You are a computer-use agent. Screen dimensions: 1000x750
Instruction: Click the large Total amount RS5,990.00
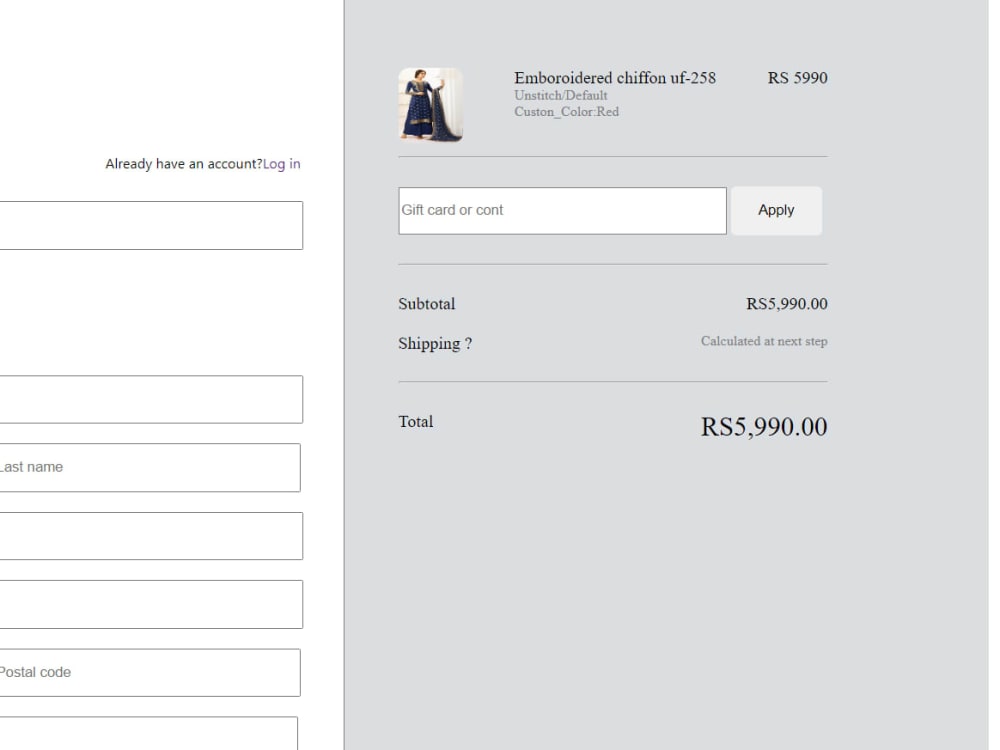(x=763, y=427)
